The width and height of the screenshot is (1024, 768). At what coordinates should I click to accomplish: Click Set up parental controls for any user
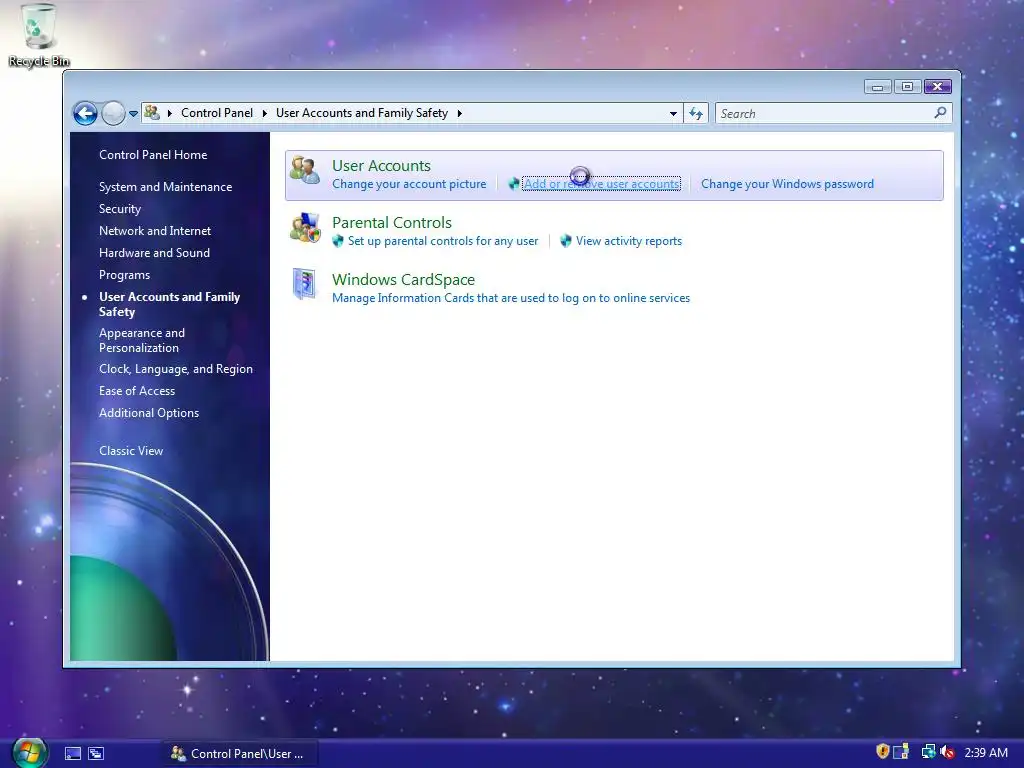[x=443, y=241]
